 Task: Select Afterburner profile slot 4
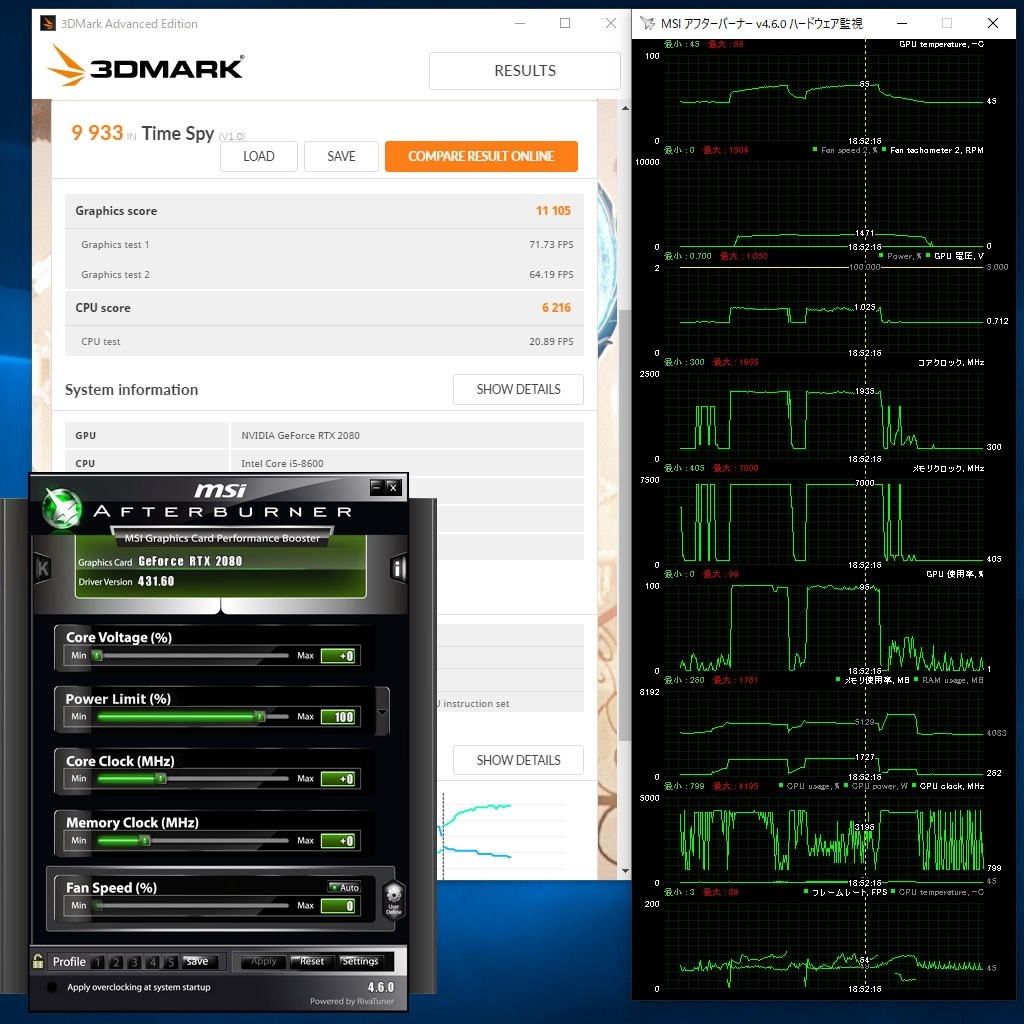point(153,962)
